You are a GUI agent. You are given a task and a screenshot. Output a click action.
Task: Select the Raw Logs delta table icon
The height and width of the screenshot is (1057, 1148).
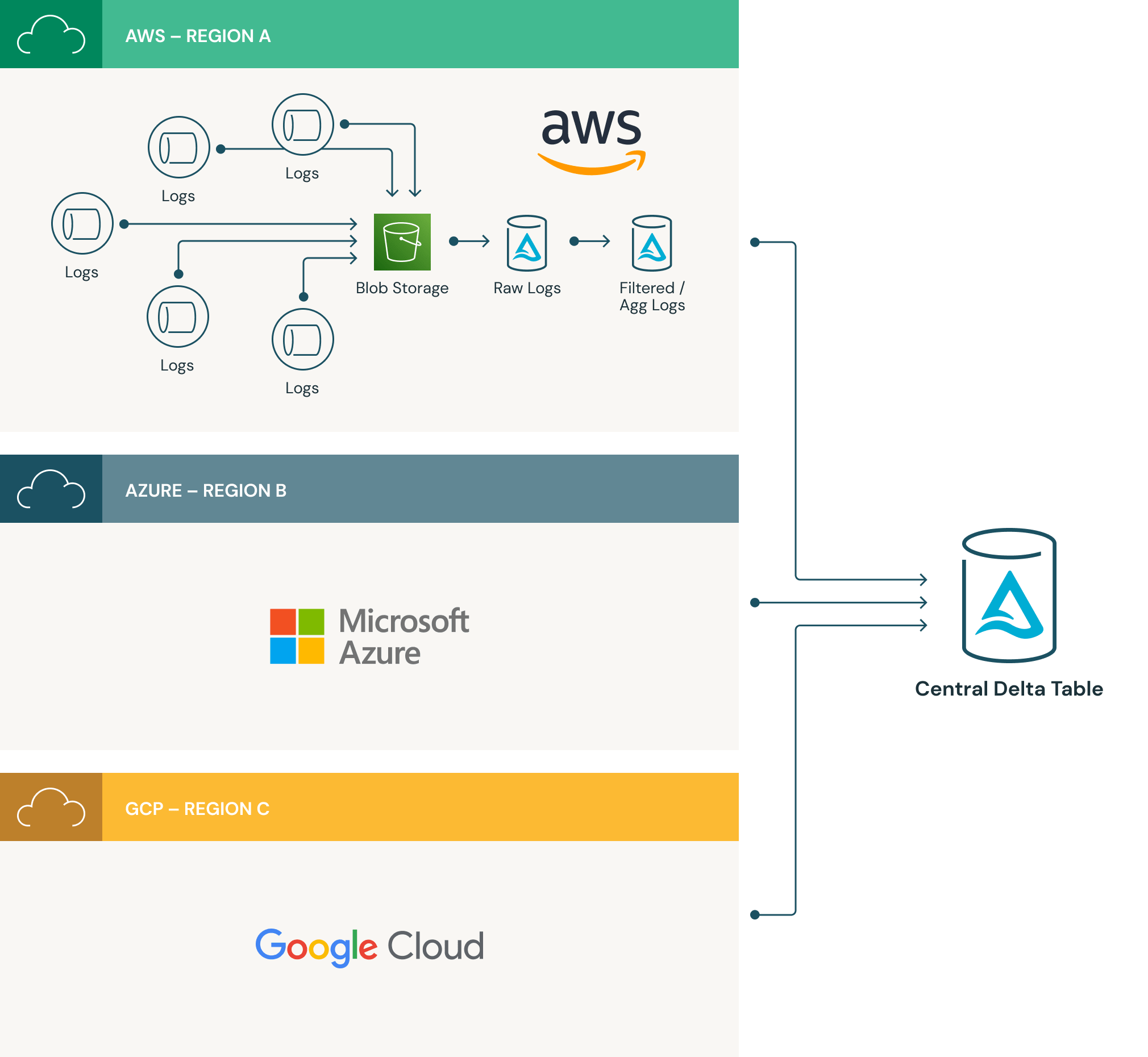coord(526,243)
